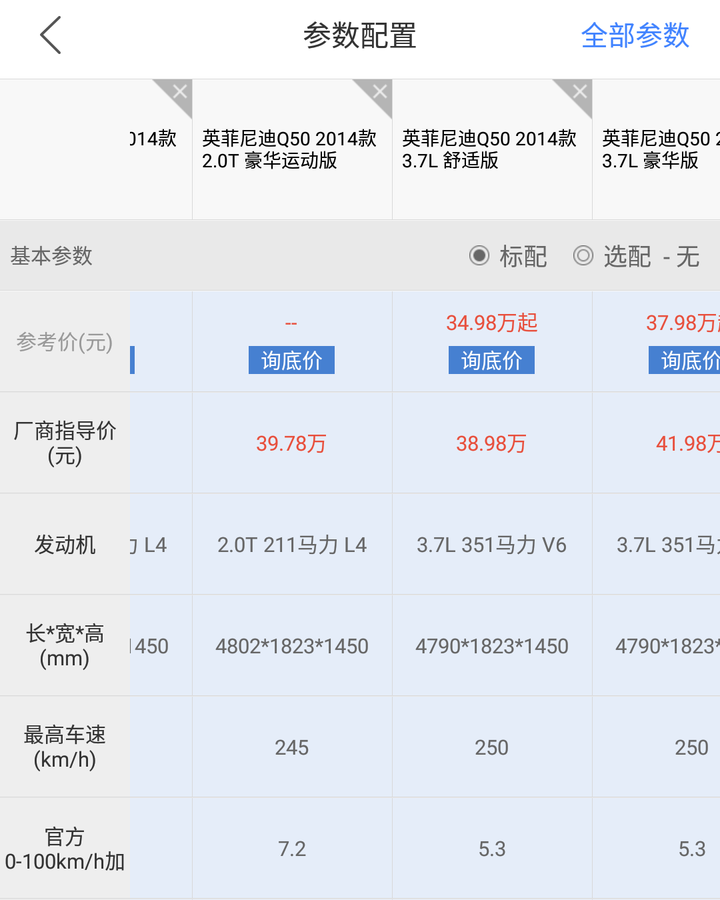This screenshot has height=900, width=720.
Task: Select the 7.2 acceleration value
Action: click(x=292, y=849)
